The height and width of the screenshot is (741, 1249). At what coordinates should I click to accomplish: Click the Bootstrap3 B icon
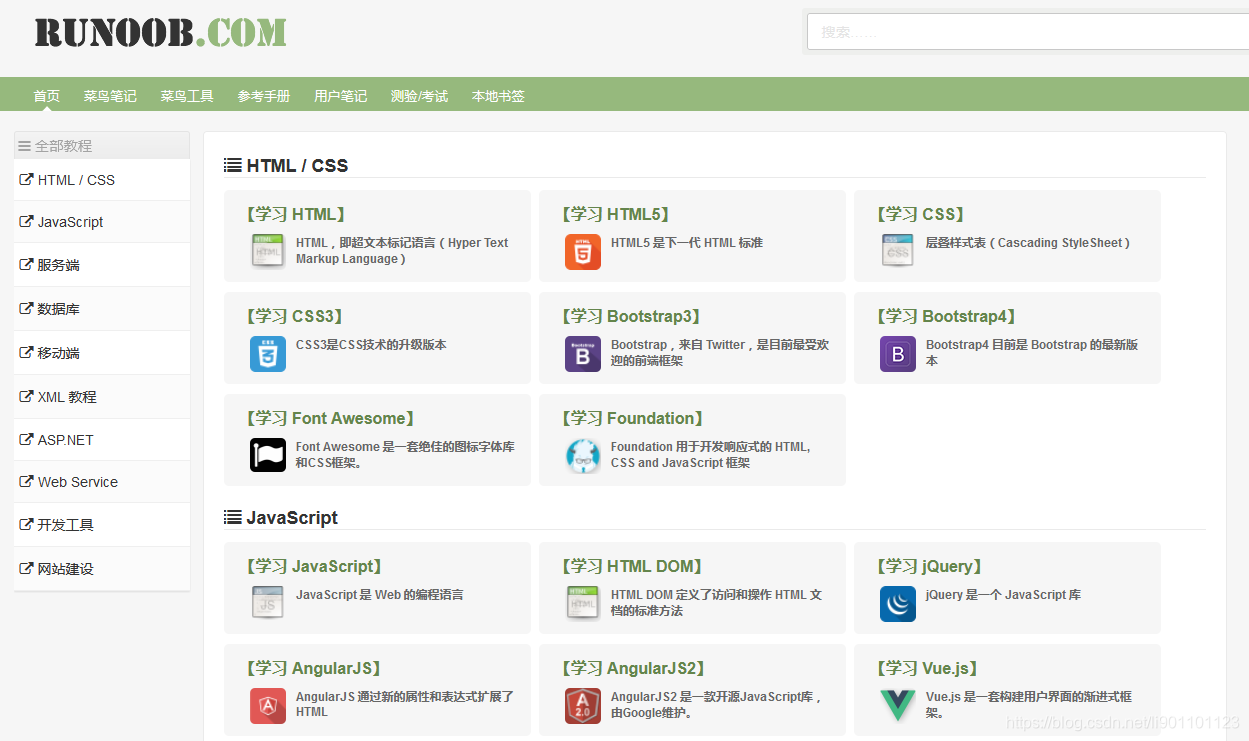pos(583,354)
